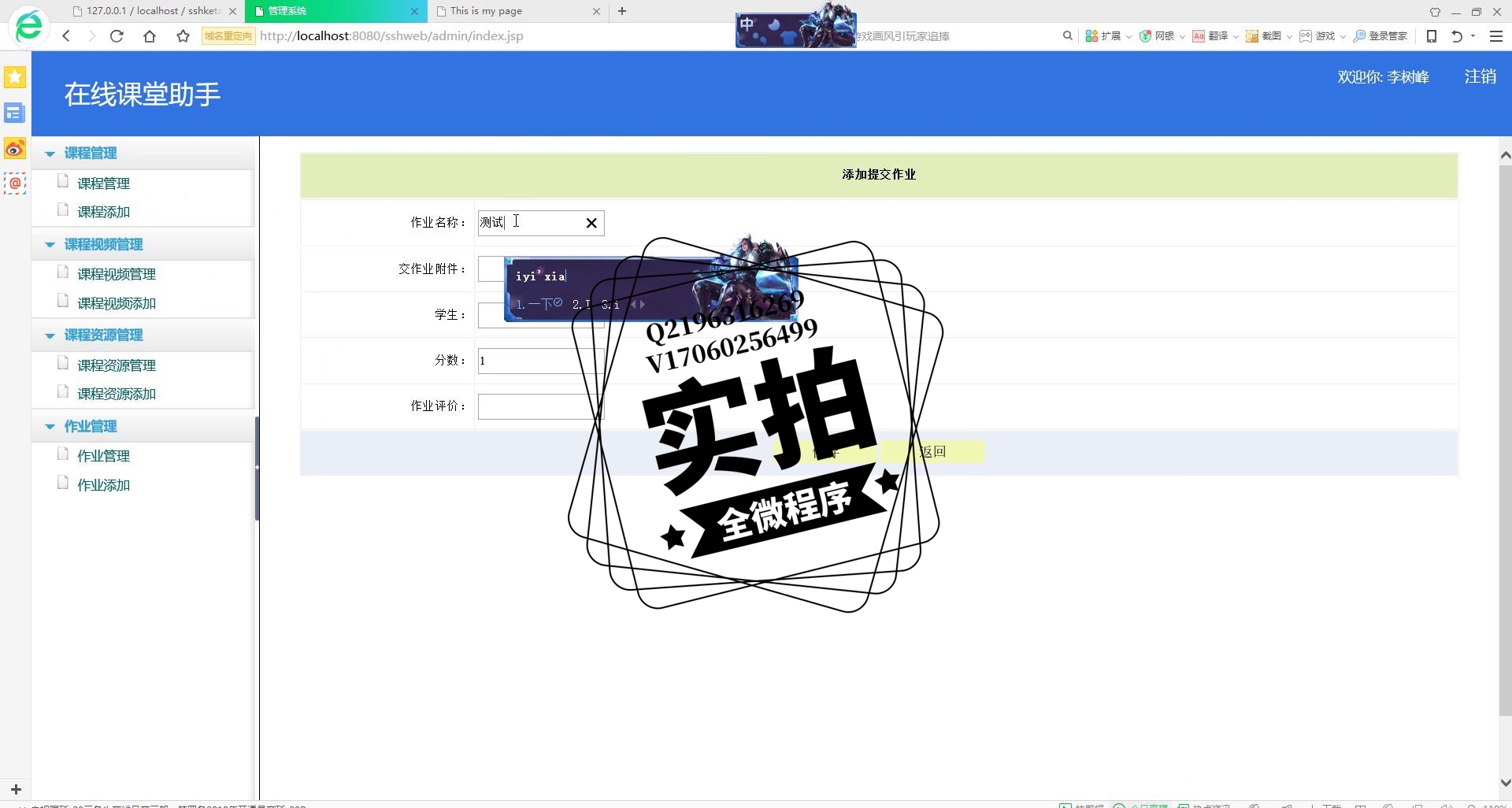The height and width of the screenshot is (808, 1512).
Task: Clear the 作业名称 field with X
Action: coord(591,224)
